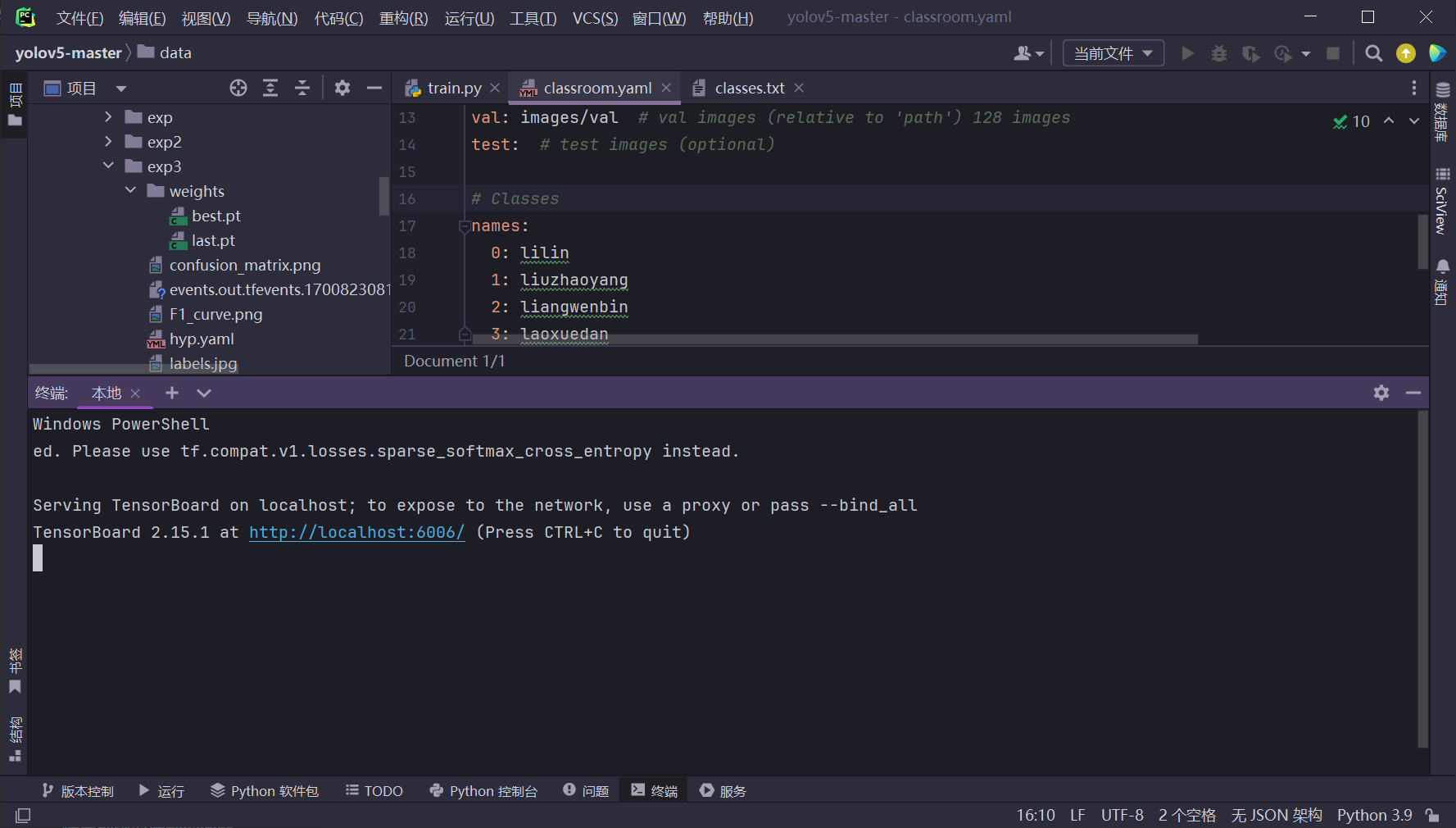Open the Notifications side panel
This screenshot has width=1456, height=828.
[x=1443, y=282]
